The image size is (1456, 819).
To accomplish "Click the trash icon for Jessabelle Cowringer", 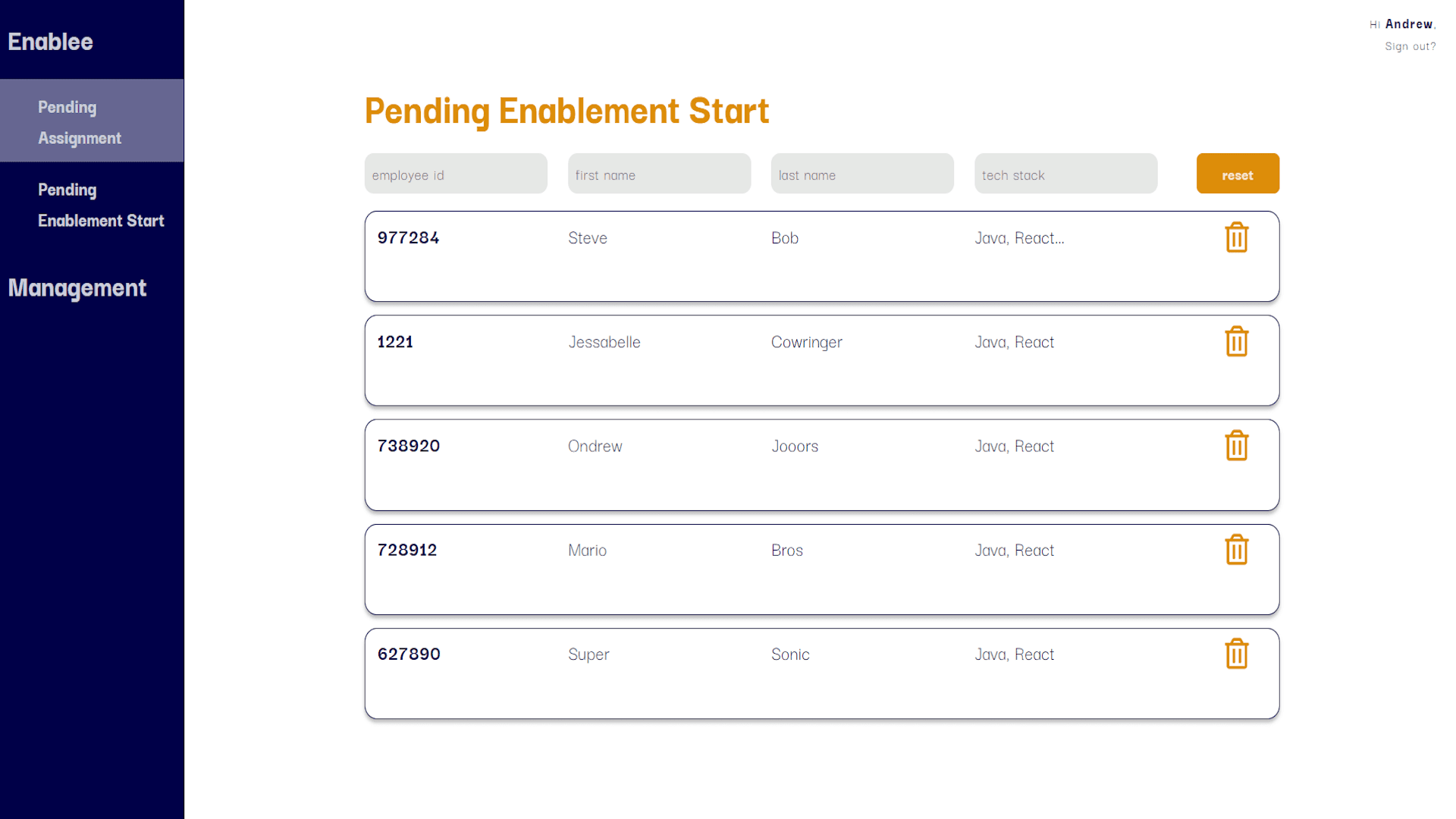I will 1237,341.
